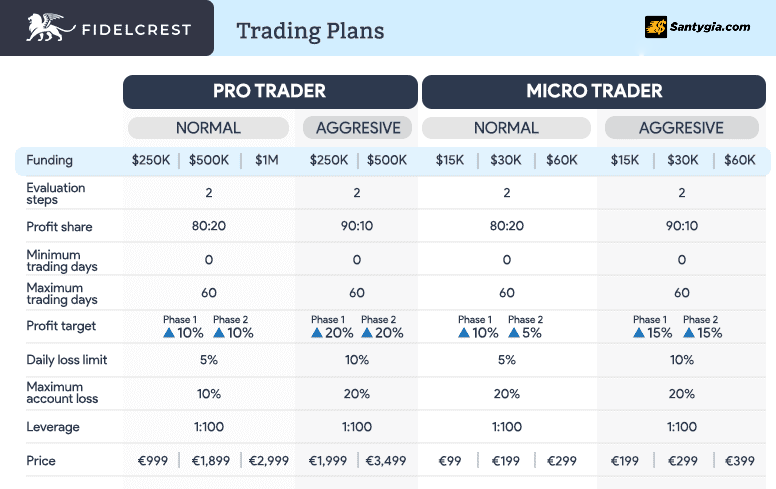This screenshot has width=776, height=489.
Task: Click Pro Normal Phase 1 triangle icon
Action: 169,333
